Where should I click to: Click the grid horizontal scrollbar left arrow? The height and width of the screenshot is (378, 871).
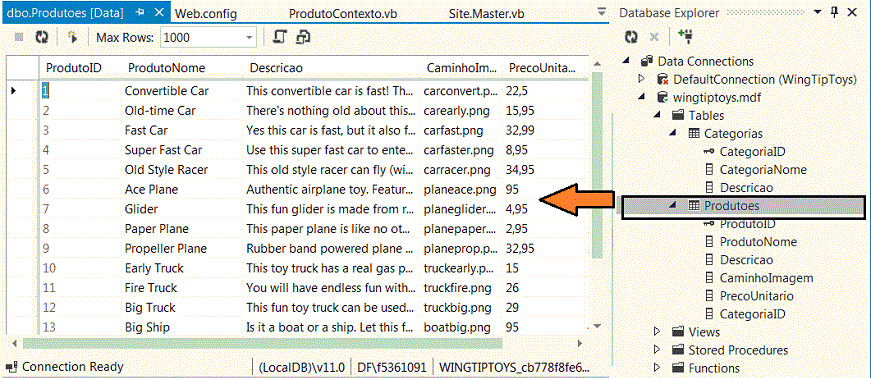13,344
